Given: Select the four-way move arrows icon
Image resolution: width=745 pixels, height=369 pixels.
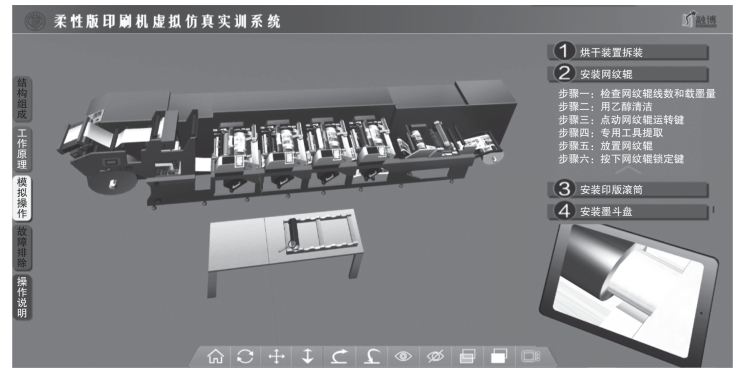Looking at the screenshot, I should click(277, 356).
